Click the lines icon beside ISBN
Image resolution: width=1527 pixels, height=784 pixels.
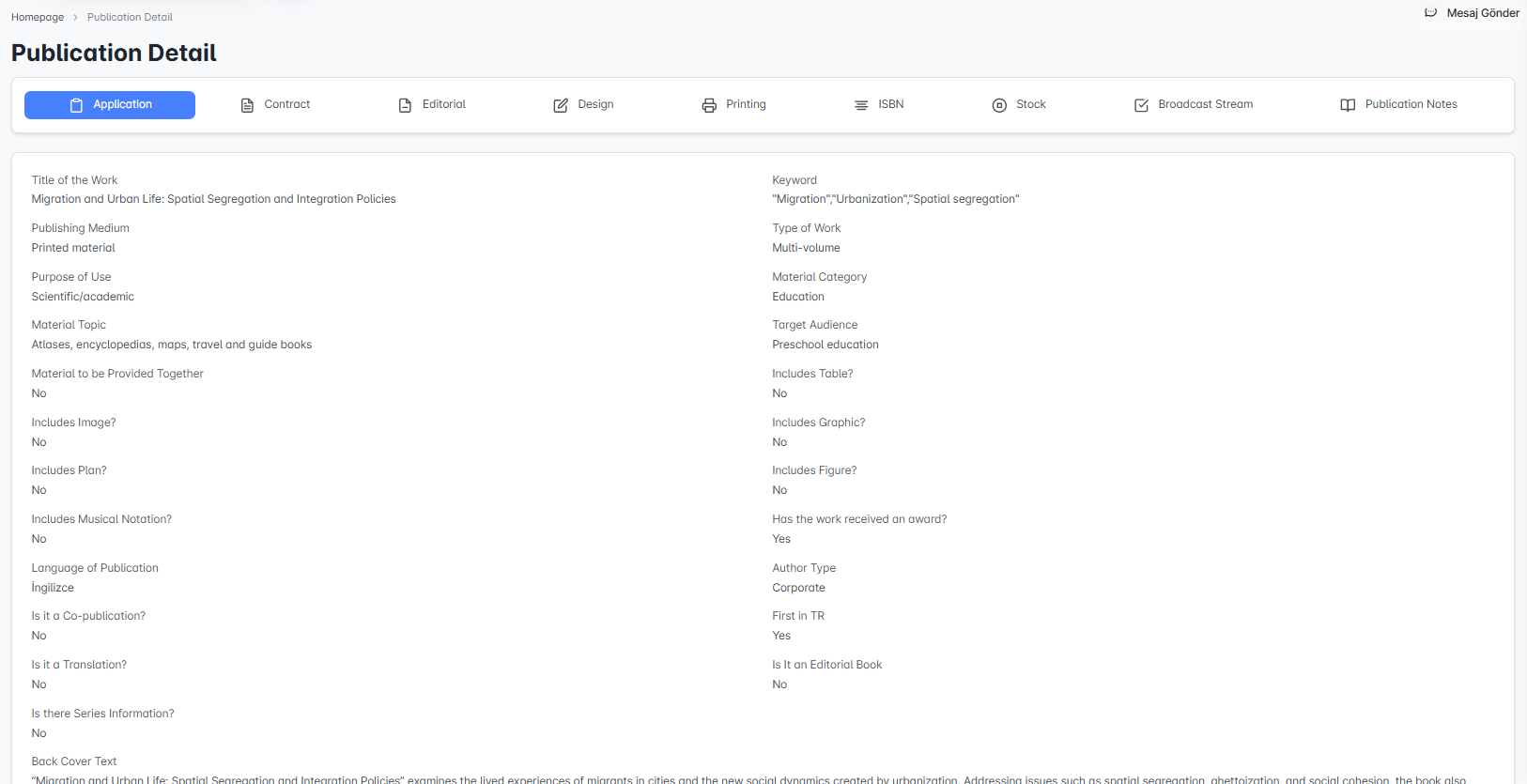pyautogui.click(x=861, y=105)
